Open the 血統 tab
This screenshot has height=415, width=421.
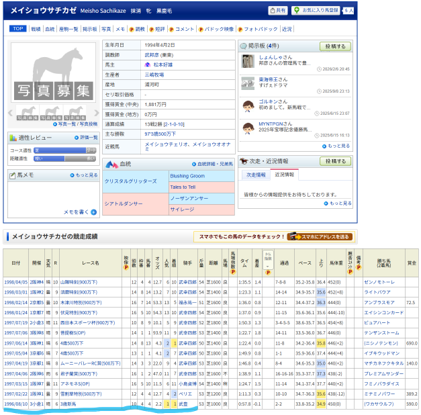[x=50, y=29]
